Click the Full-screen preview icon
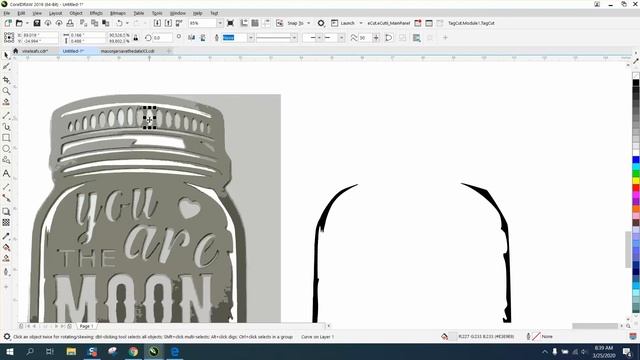Screen dimensions: 640x360 [230, 23]
